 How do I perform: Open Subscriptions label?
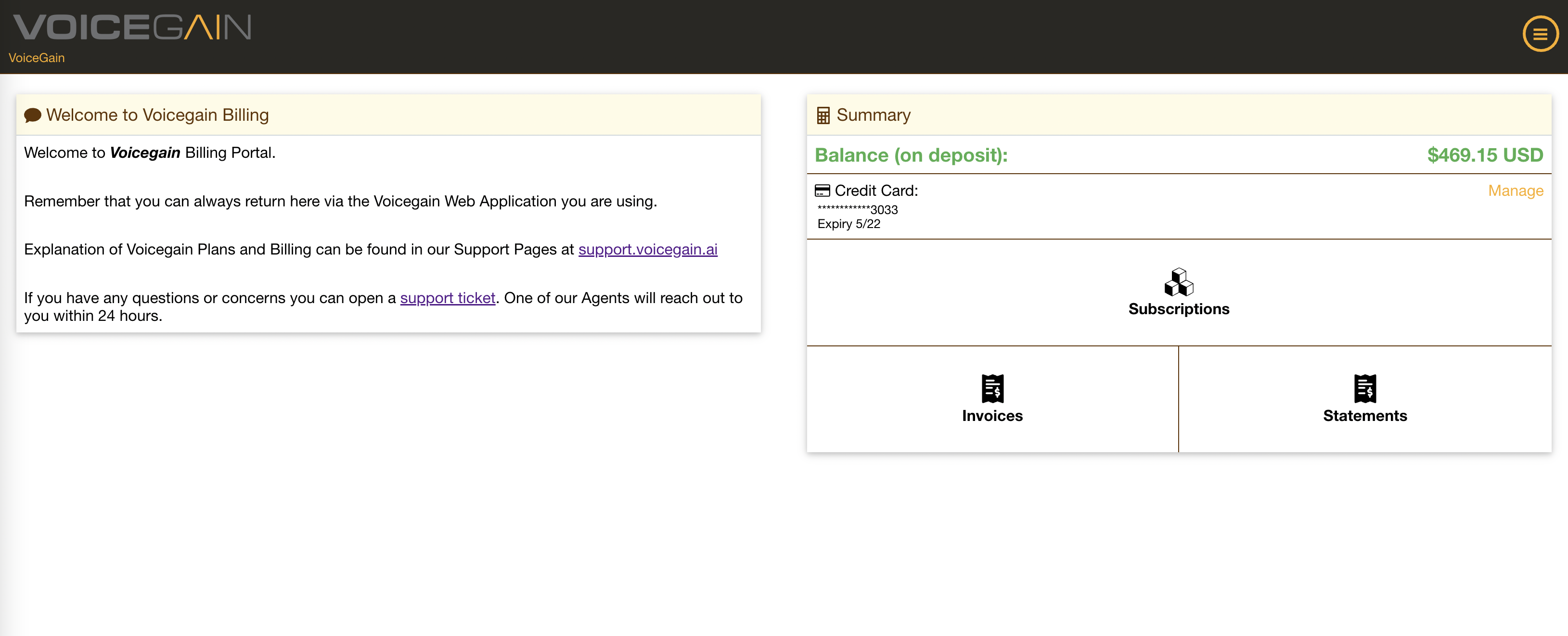click(x=1179, y=309)
